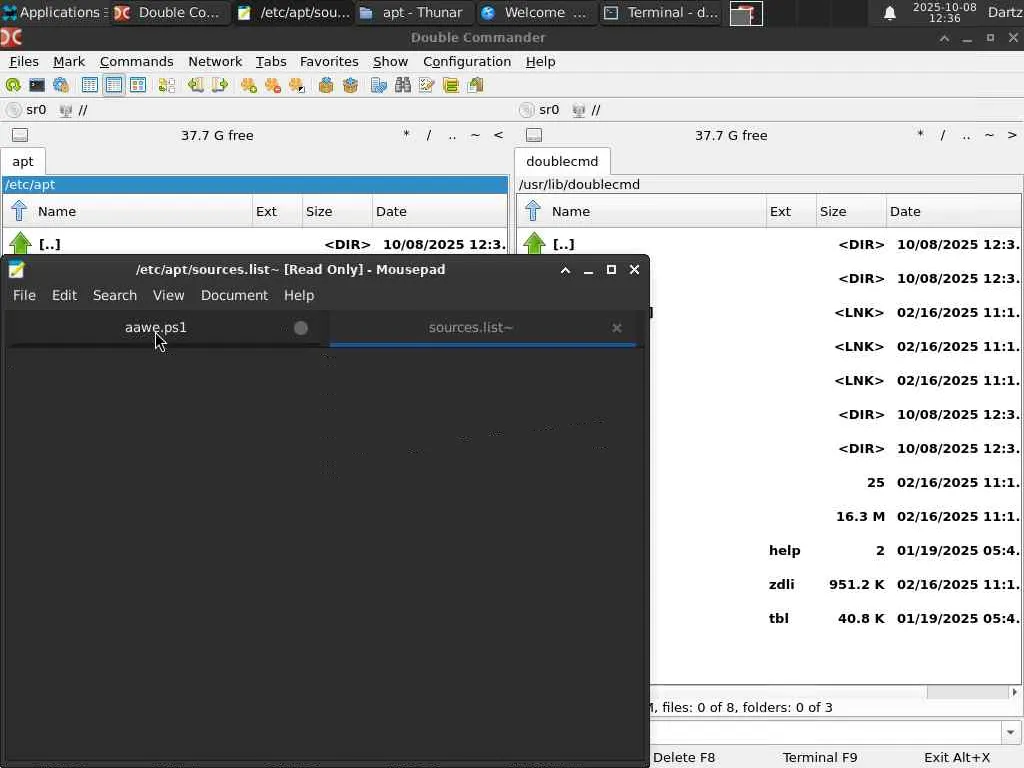1024x768 pixels.
Task: Open the Configuration menu
Action: (467, 61)
